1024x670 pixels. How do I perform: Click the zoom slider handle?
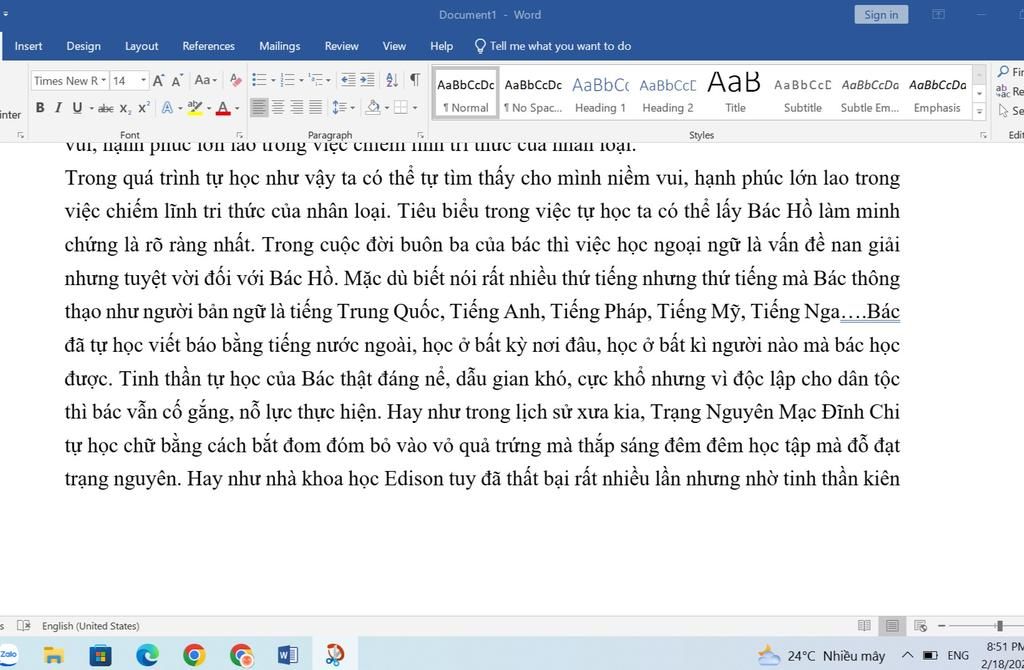(1000, 626)
